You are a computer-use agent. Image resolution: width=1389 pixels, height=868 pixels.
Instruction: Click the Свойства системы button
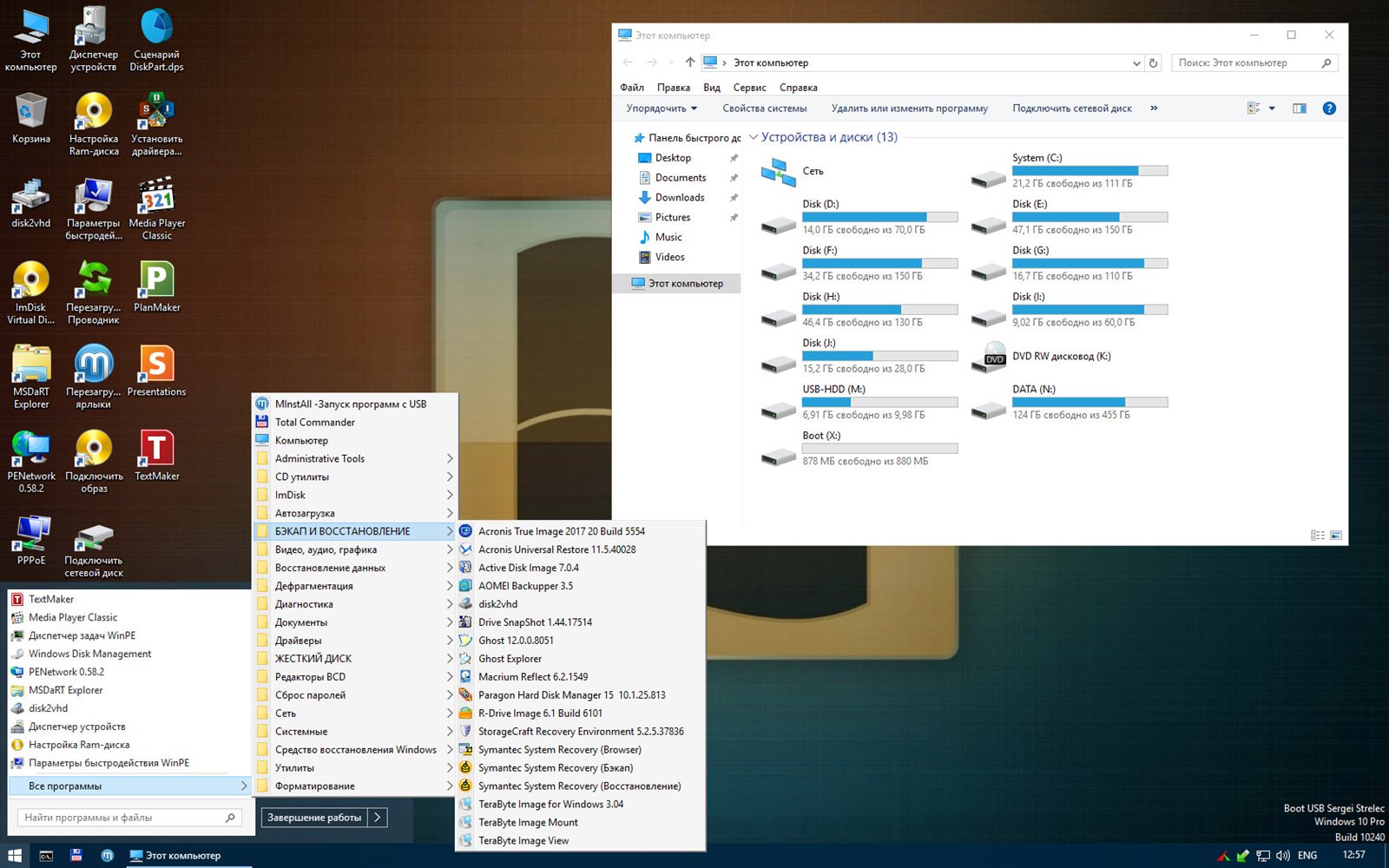[x=764, y=108]
